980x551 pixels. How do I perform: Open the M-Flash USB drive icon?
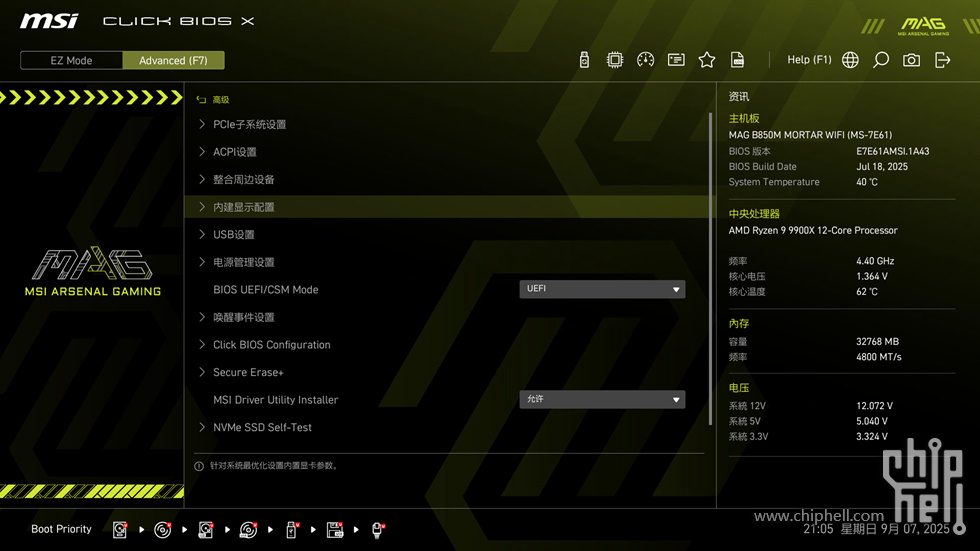[x=584, y=60]
